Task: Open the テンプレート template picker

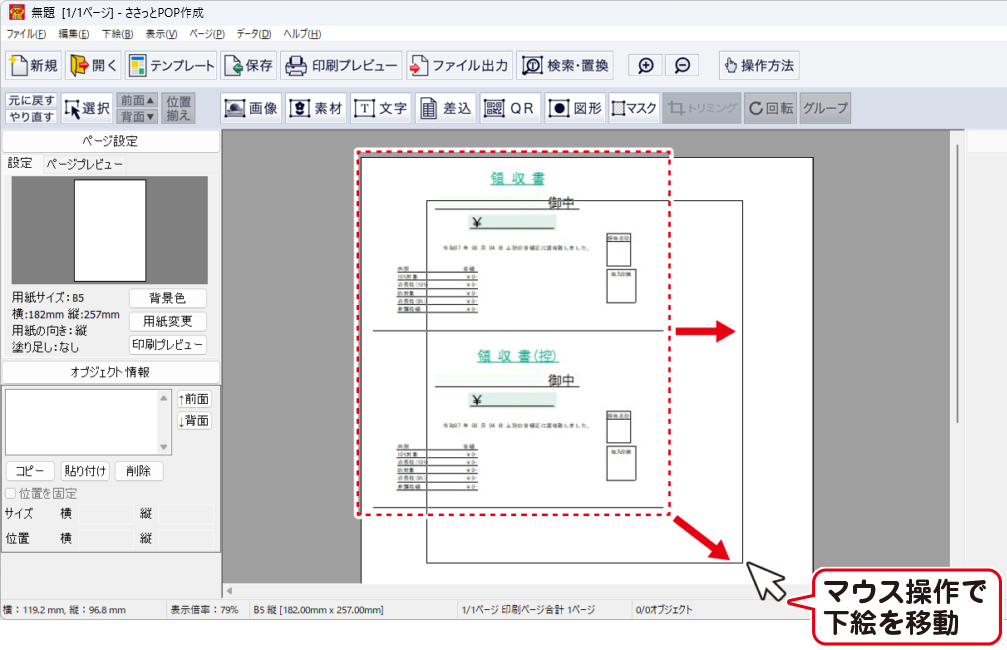Action: pyautogui.click(x=171, y=66)
